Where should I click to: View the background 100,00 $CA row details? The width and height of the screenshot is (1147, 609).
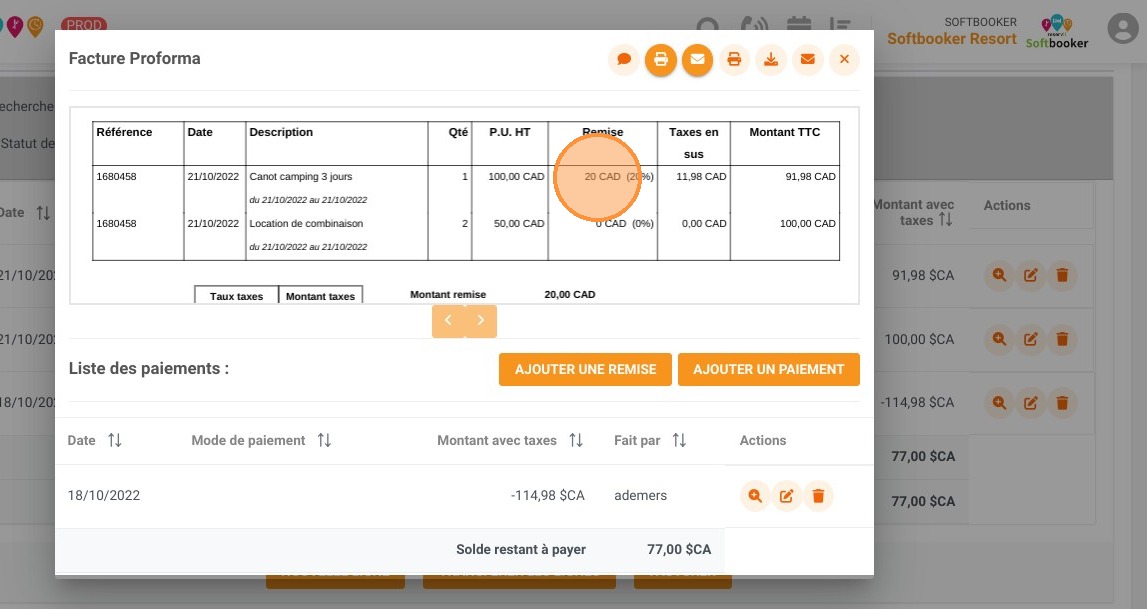click(x=999, y=339)
